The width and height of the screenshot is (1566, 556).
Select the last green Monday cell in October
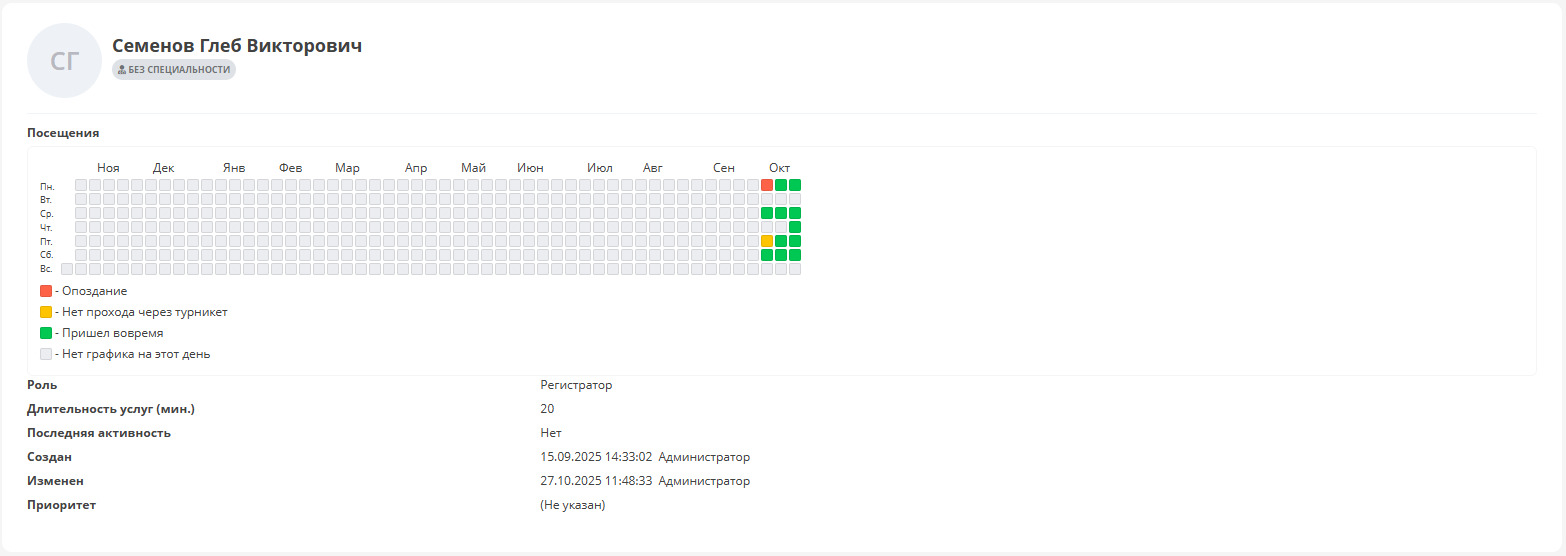pyautogui.click(x=795, y=185)
